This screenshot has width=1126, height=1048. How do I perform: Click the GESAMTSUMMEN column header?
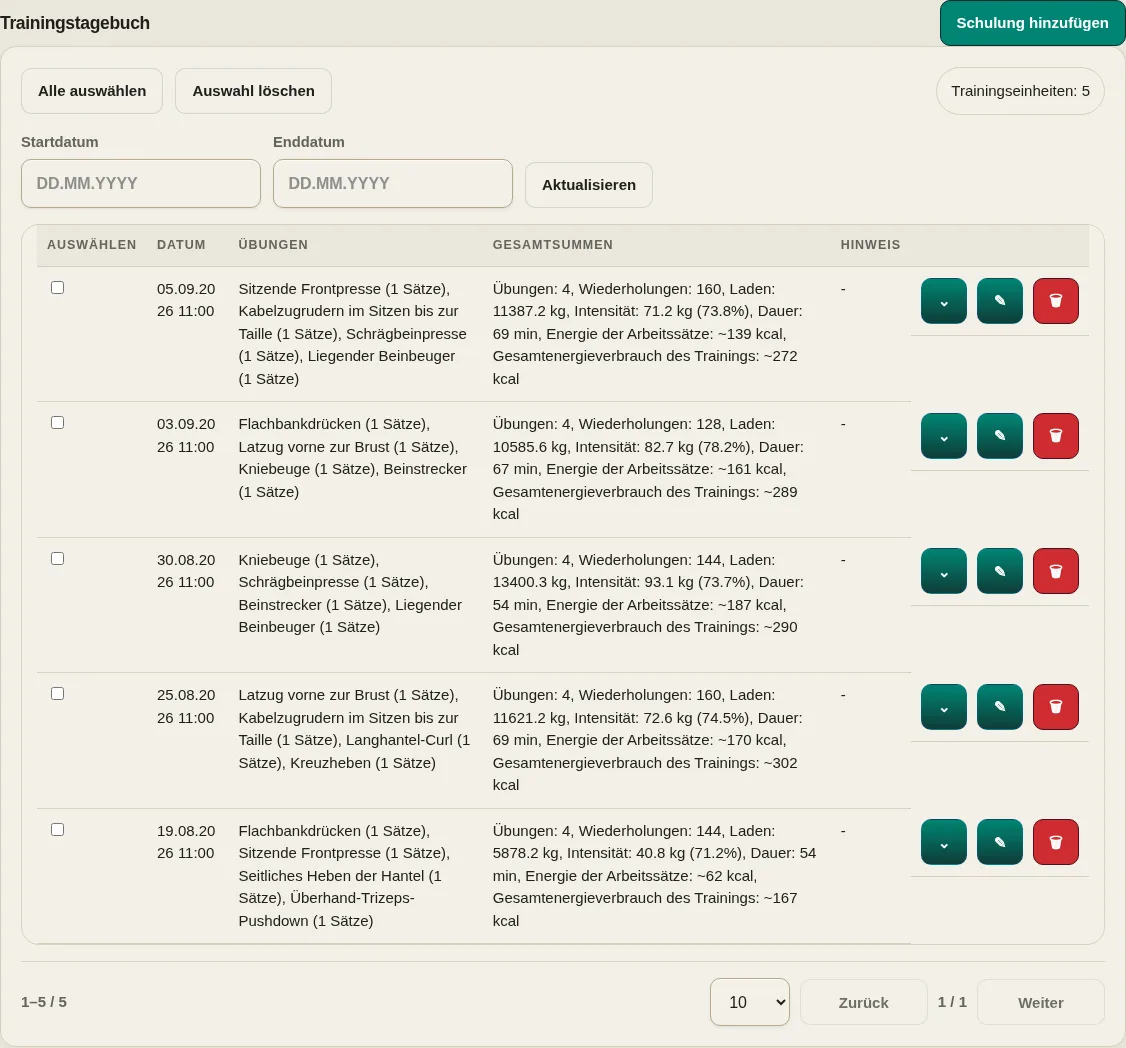(x=553, y=245)
